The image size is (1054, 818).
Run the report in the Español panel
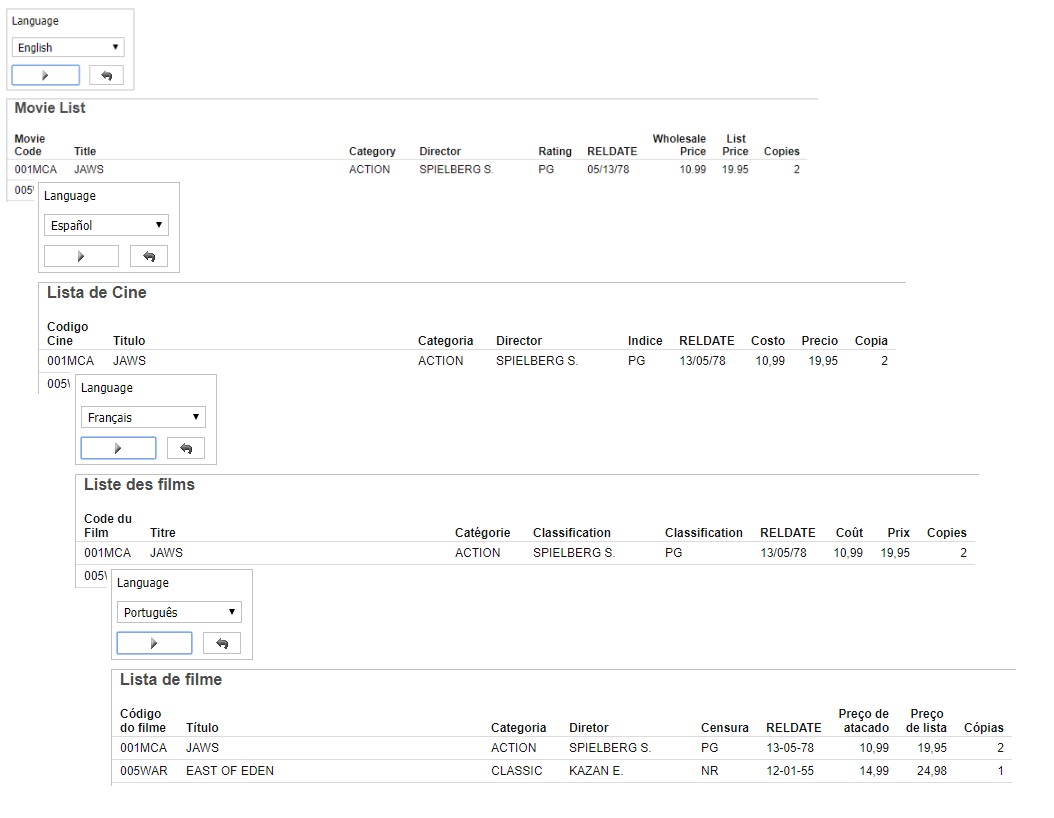coord(81,256)
